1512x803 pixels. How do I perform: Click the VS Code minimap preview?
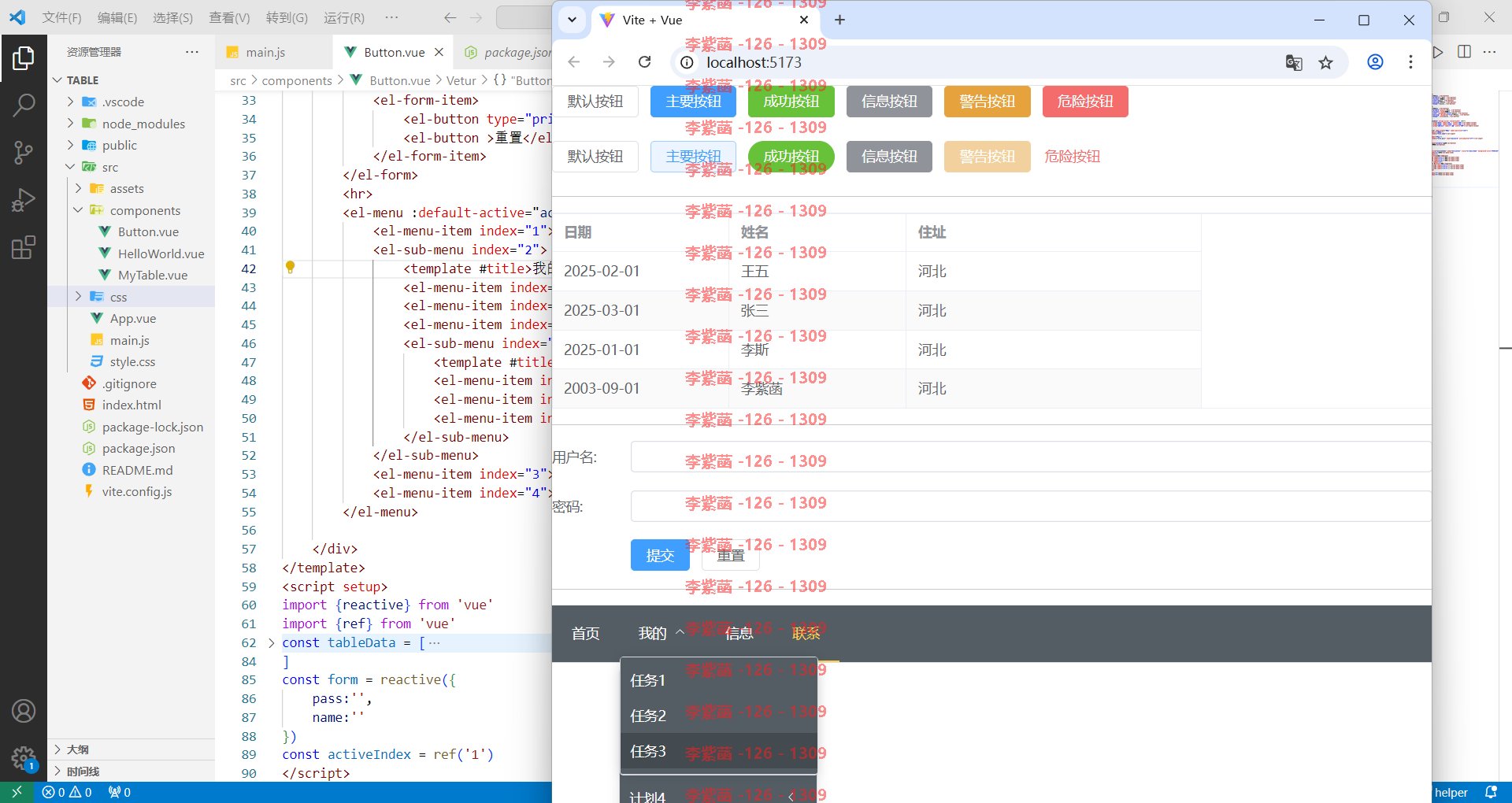click(x=1465, y=134)
